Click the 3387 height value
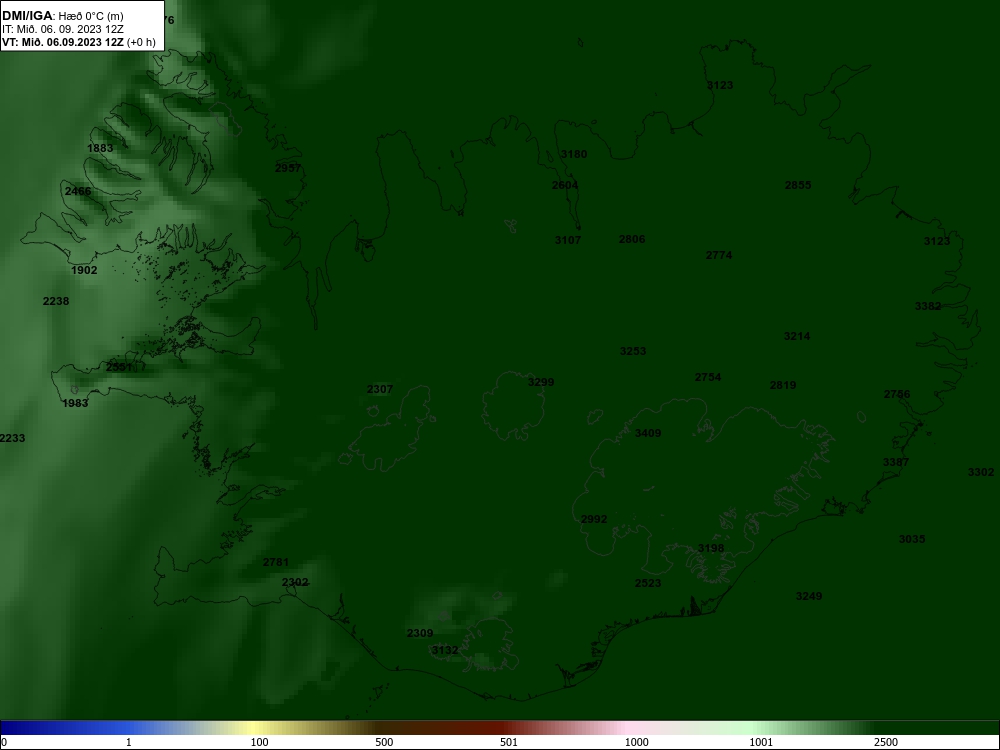 [x=896, y=462]
